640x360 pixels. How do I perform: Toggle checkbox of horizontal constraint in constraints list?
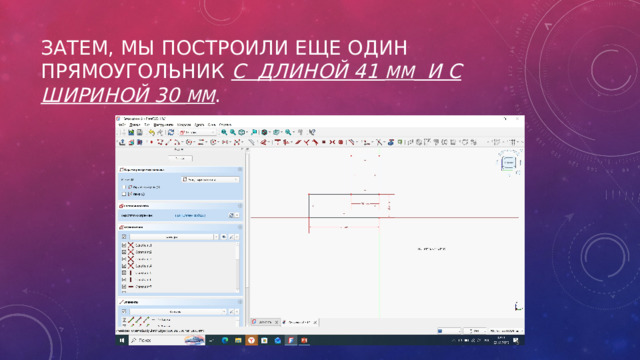124,287
